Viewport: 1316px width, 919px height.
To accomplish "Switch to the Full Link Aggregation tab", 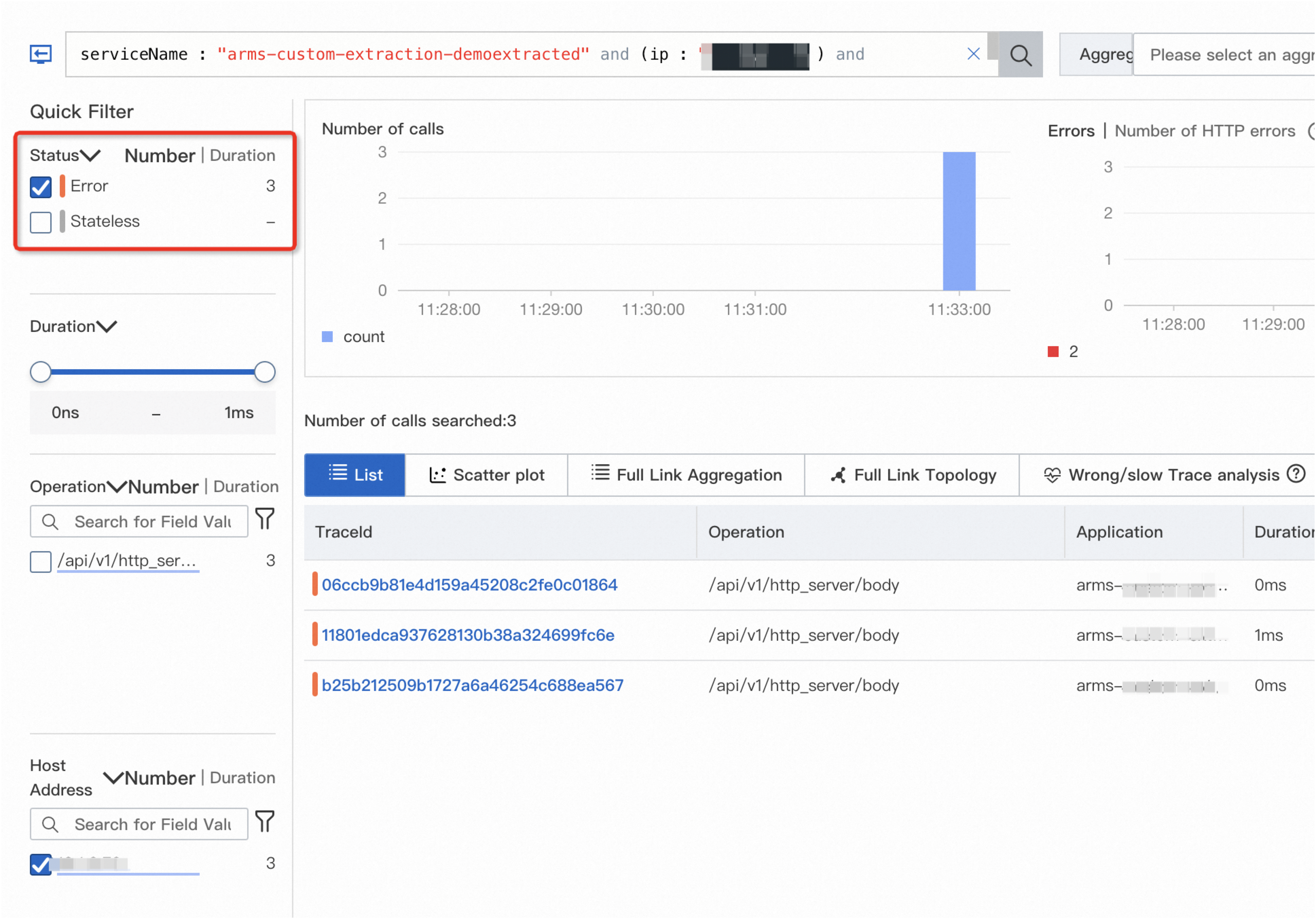I will [x=686, y=475].
